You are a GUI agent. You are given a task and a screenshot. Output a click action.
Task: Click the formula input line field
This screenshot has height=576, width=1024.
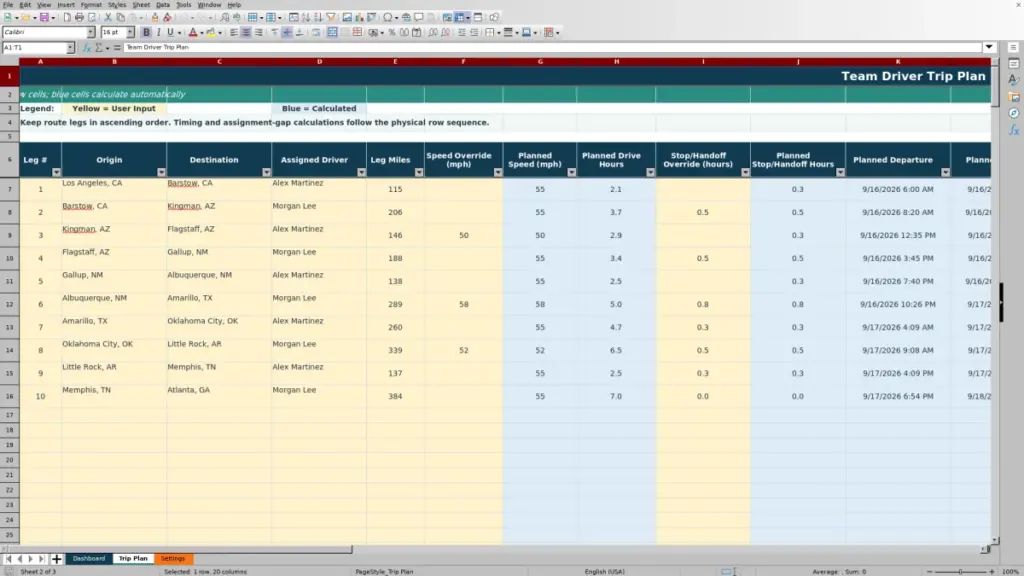pyautogui.click(x=552, y=48)
